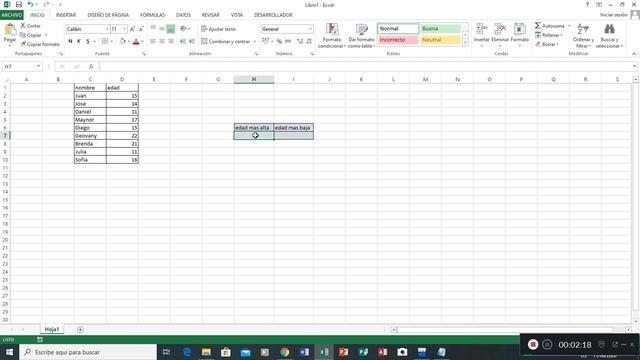This screenshot has height=360, width=640.
Task: Select cell containing Geovany
Action: (90, 136)
